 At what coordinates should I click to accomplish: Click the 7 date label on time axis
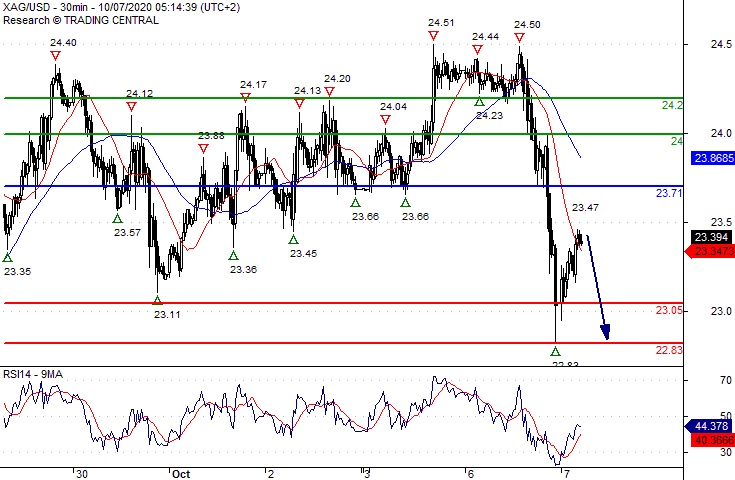click(x=567, y=474)
